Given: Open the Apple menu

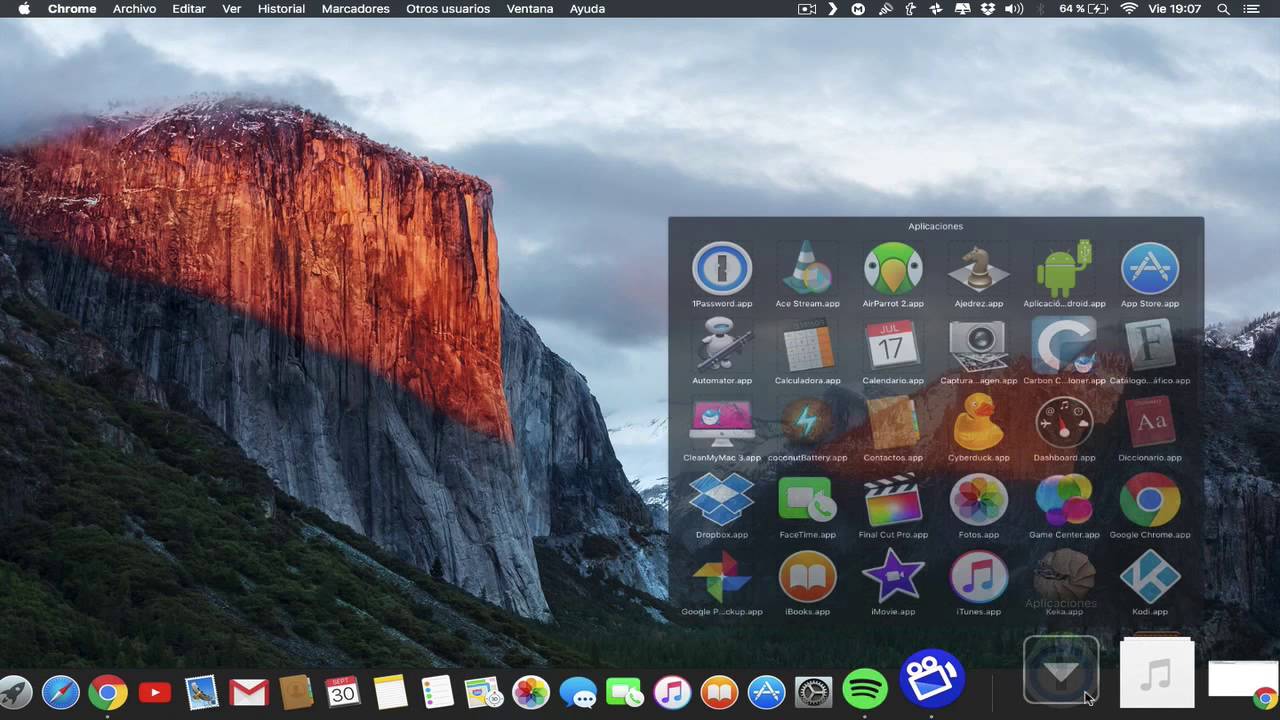Looking at the screenshot, I should tap(23, 9).
